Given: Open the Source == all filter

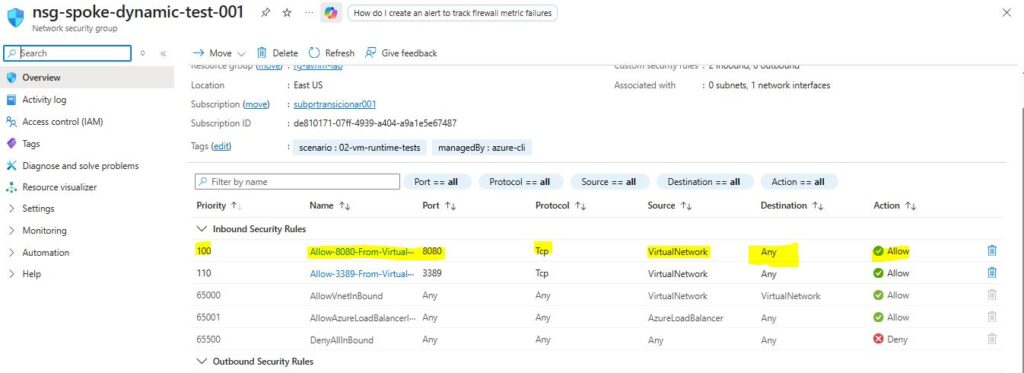Looking at the screenshot, I should (x=610, y=182).
